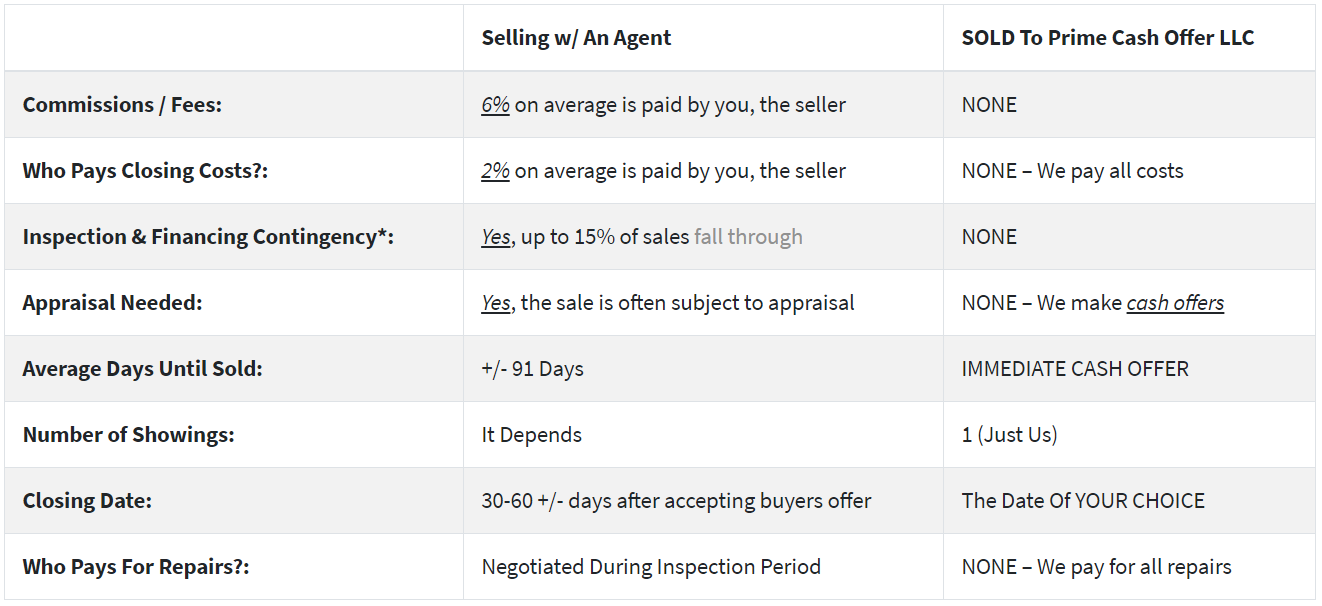Viewport: 1322px width, 606px height.
Task: Select the '1 (Just Us)' cell
Action: point(1009,435)
